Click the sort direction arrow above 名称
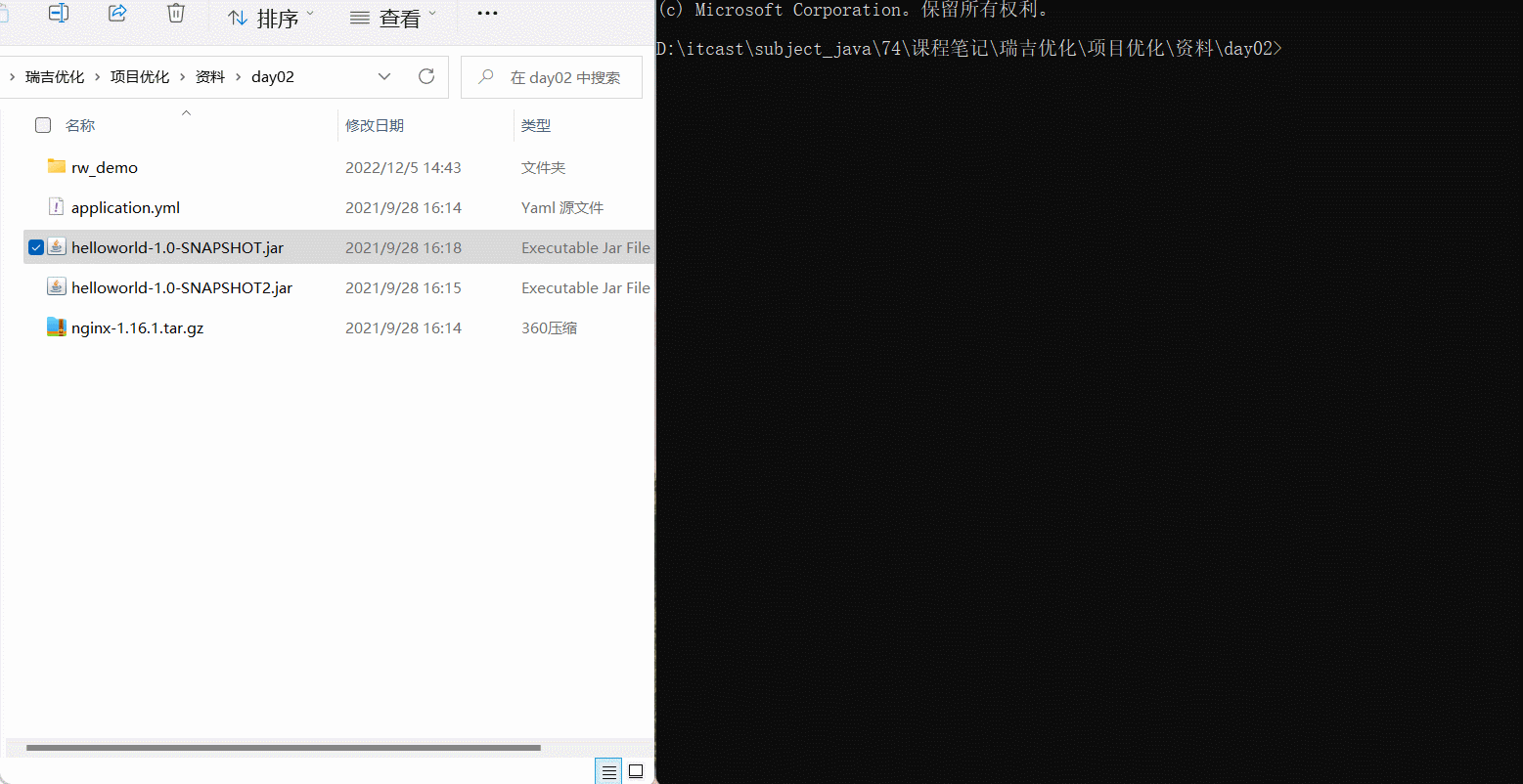 pyautogui.click(x=186, y=112)
